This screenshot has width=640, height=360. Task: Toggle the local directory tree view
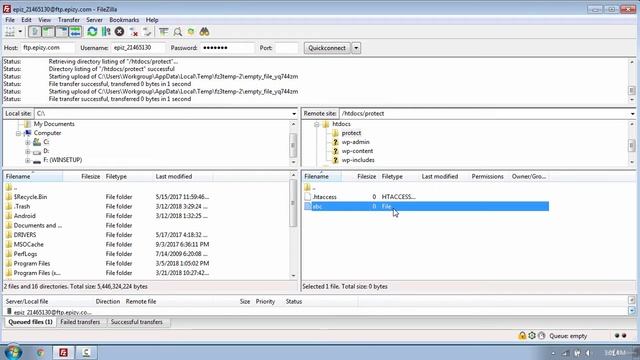48,32
